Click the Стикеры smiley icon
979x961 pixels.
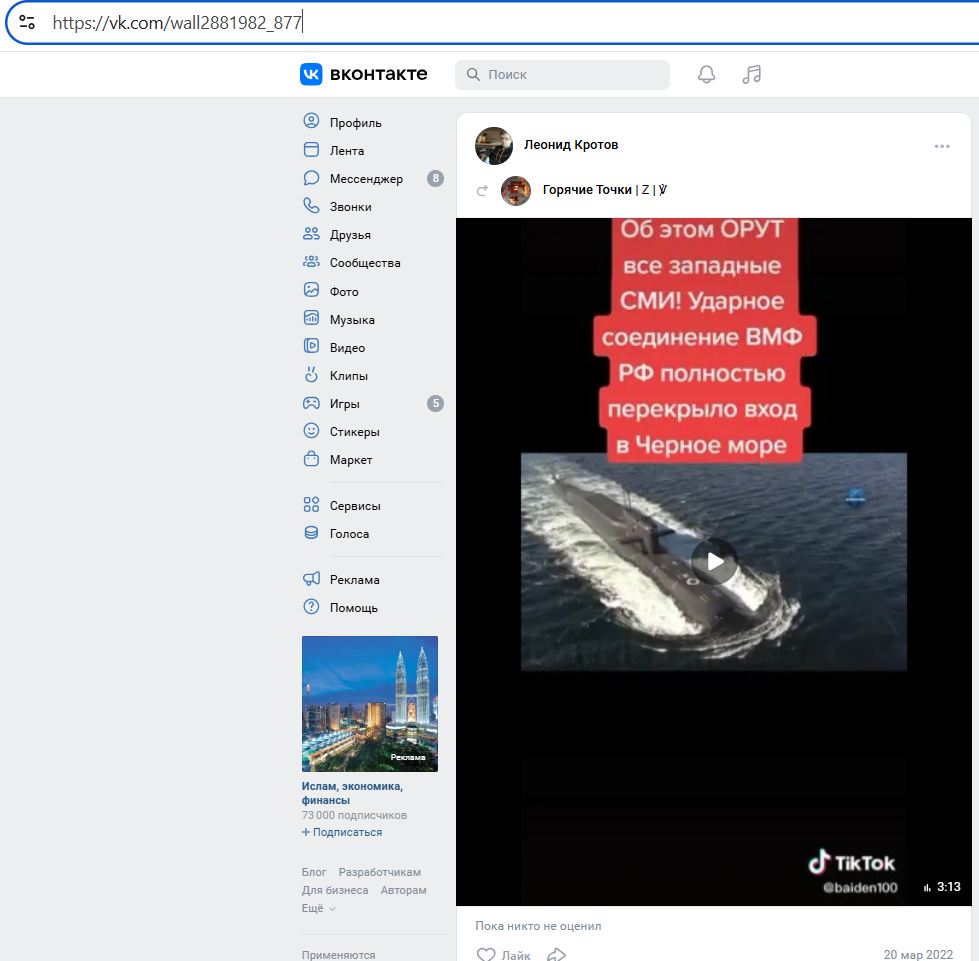point(311,432)
